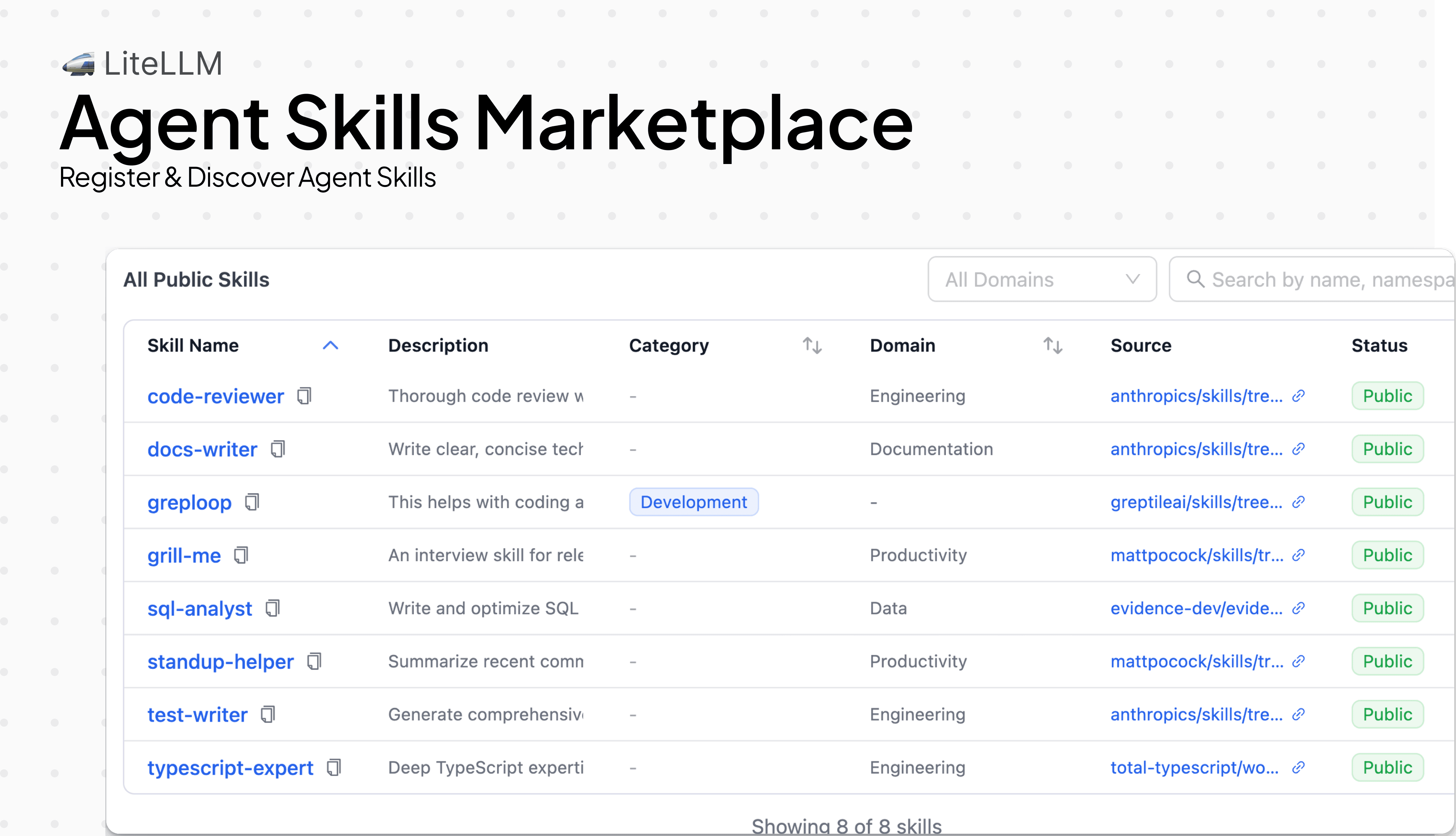
Task: Sort the Domain column with arrows icon
Action: [1052, 346]
